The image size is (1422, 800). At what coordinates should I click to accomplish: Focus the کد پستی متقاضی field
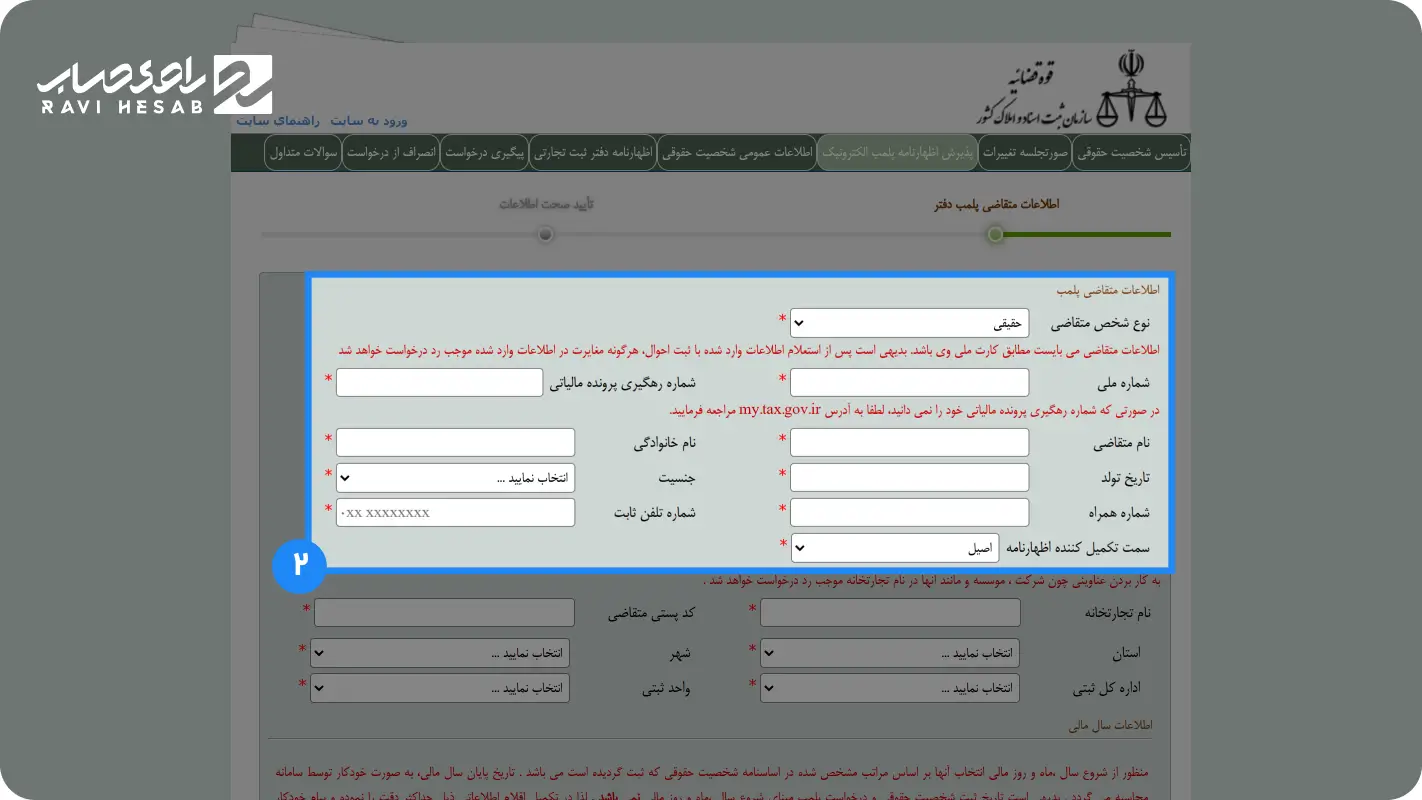pyautogui.click(x=444, y=612)
